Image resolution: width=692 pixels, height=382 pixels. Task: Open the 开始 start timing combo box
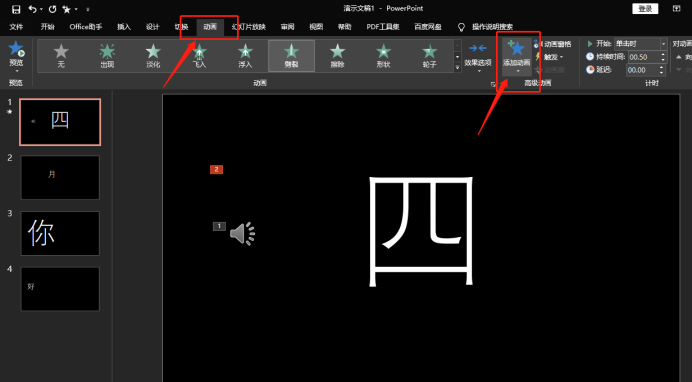click(x=640, y=43)
